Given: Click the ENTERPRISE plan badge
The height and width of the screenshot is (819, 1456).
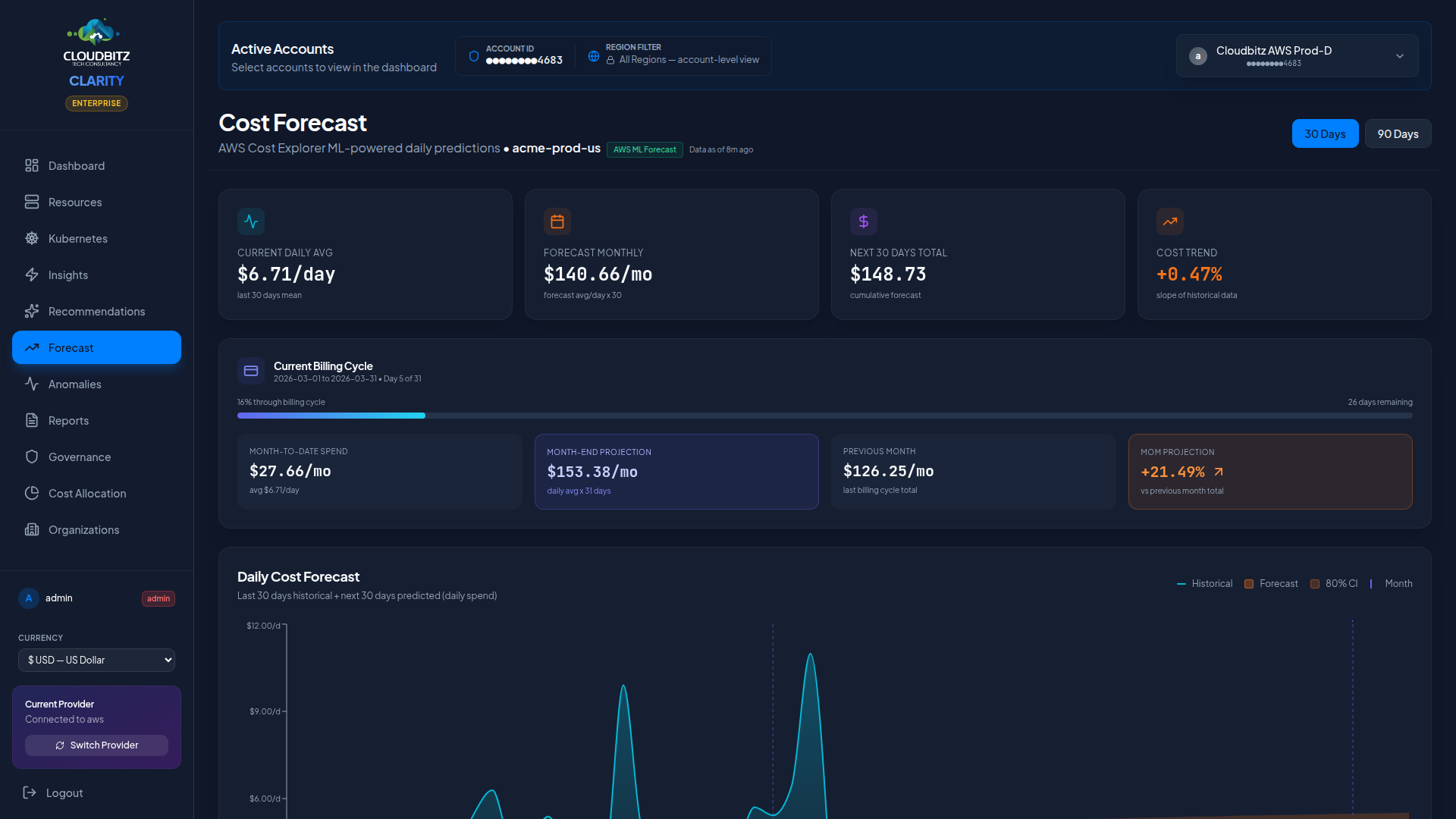Looking at the screenshot, I should coord(96,103).
